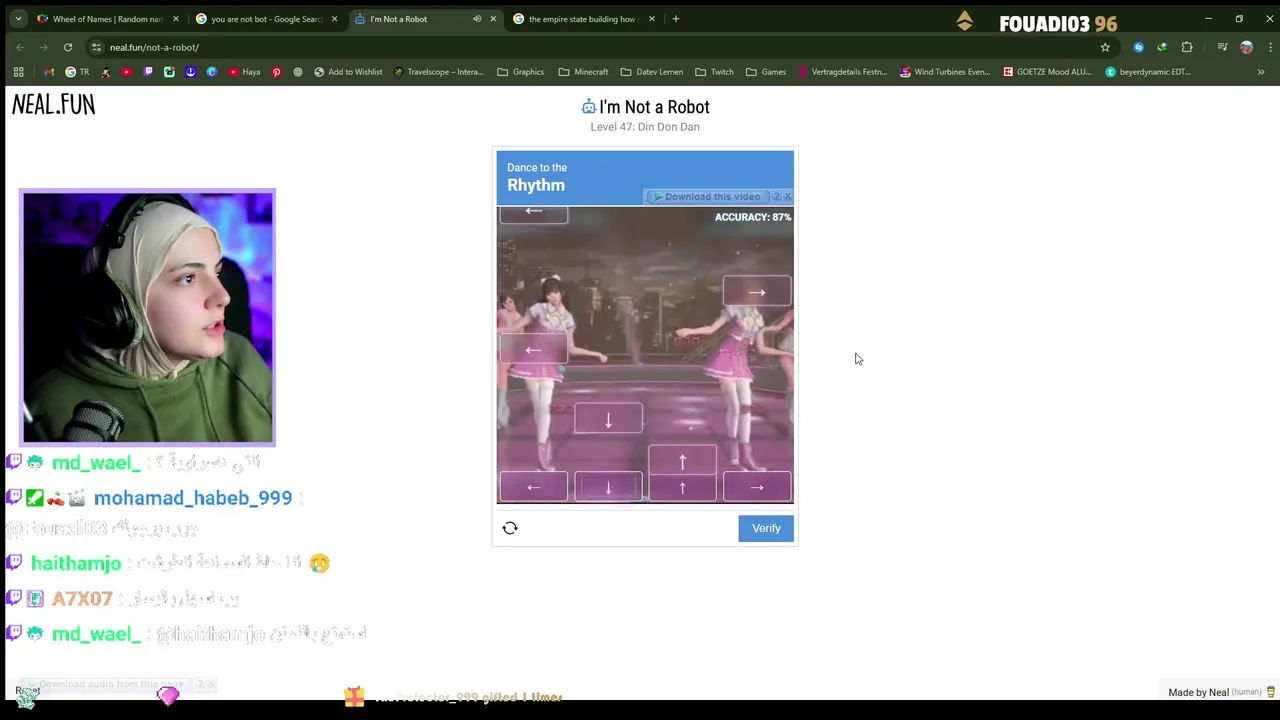
Task: Close the Download this video overlay
Action: [x=788, y=197]
